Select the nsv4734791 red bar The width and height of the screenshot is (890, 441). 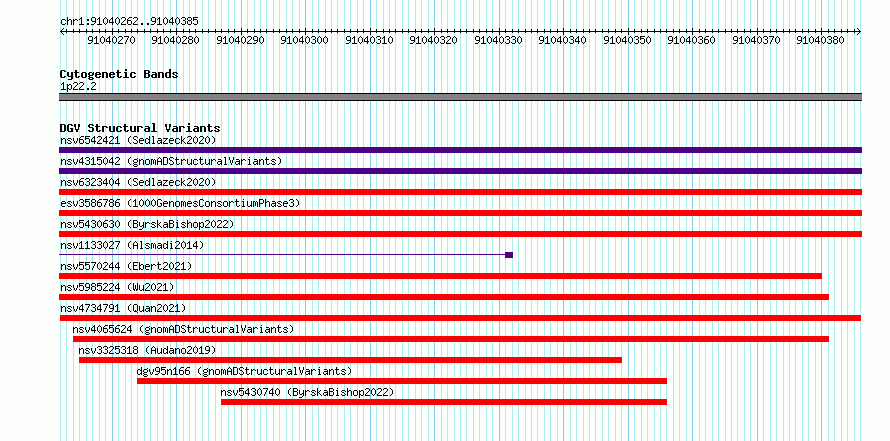click(460, 318)
